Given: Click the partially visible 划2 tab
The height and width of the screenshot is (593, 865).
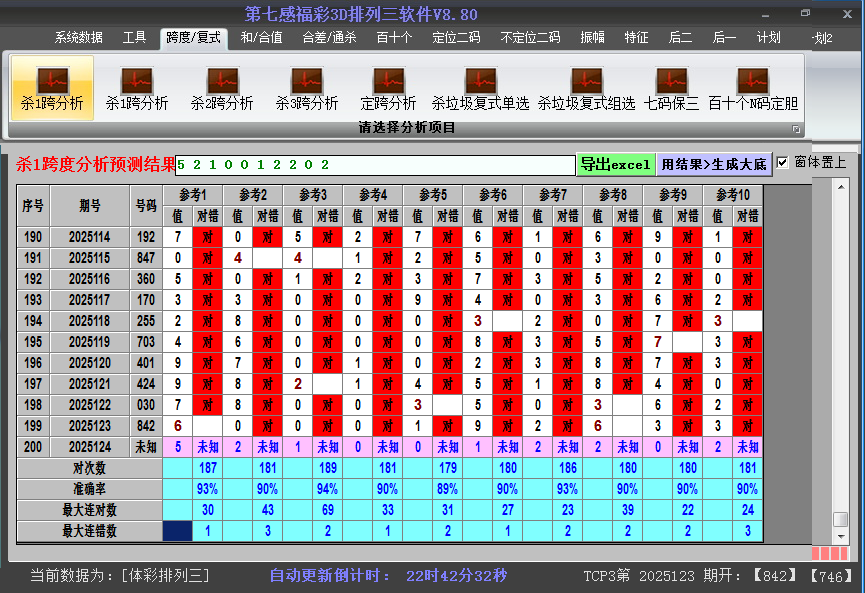Looking at the screenshot, I should click(822, 38).
